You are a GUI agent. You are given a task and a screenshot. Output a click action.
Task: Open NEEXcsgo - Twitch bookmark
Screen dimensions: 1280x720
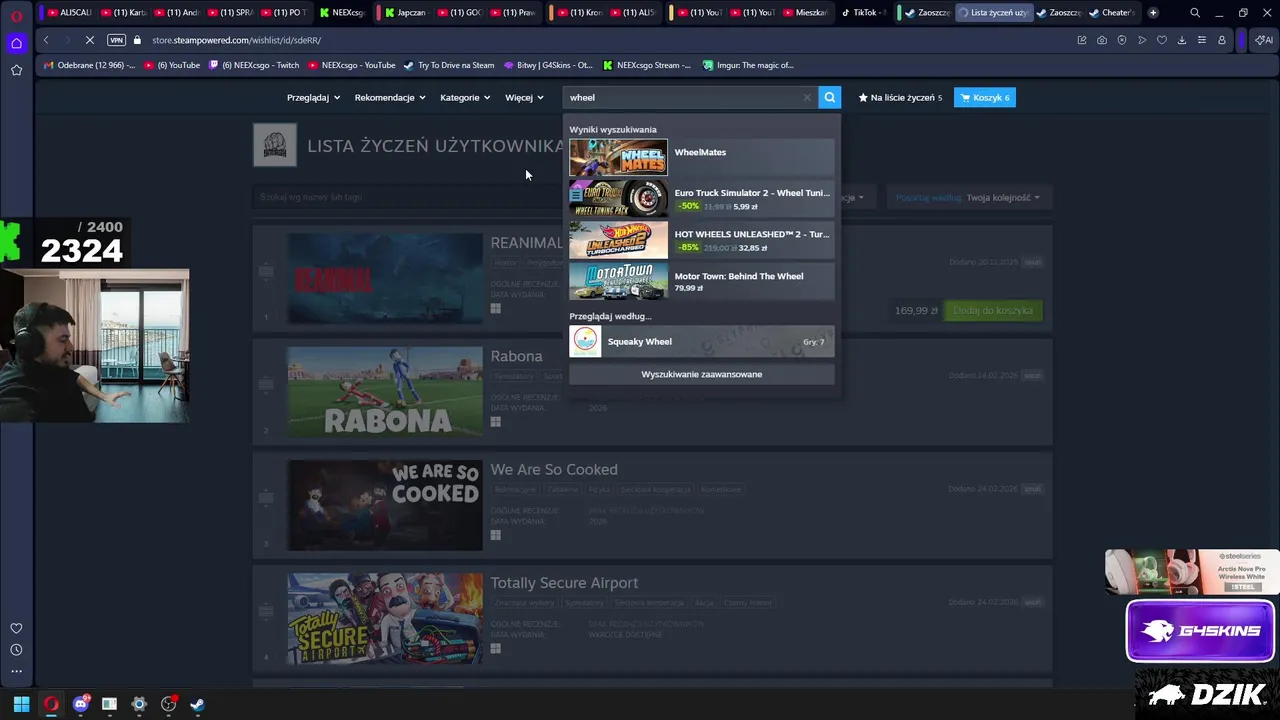[x=254, y=65]
